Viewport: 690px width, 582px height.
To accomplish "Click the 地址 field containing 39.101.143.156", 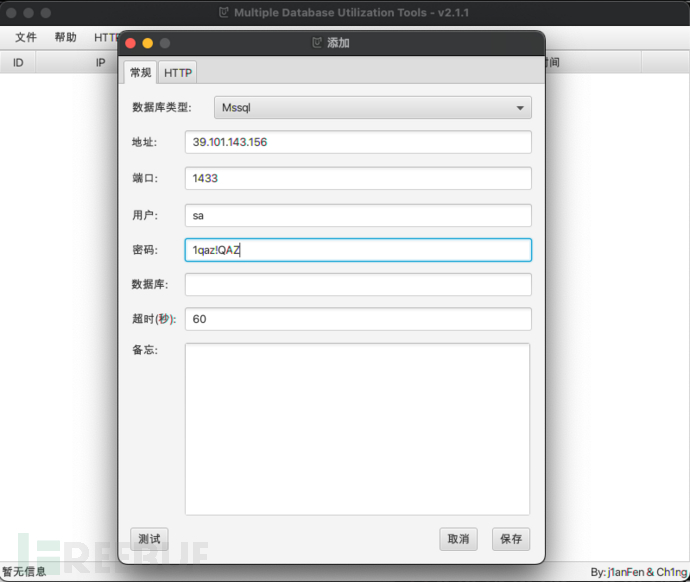I will tap(358, 142).
